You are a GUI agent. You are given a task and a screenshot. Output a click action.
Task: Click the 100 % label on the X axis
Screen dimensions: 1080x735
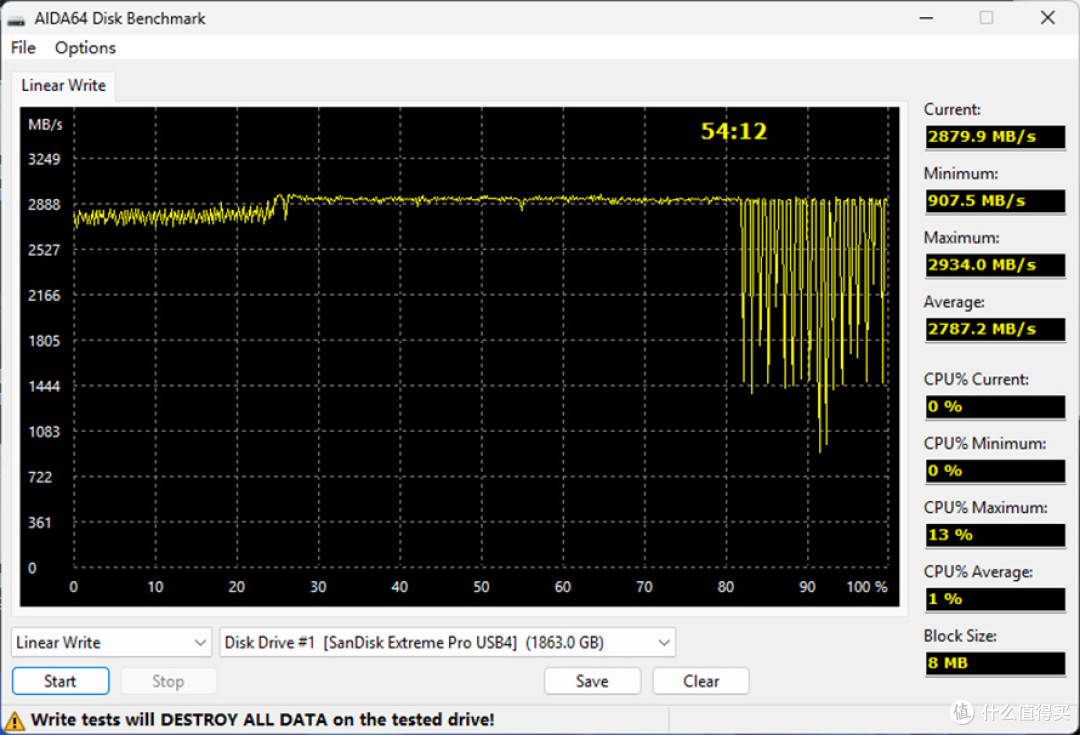pos(867,587)
